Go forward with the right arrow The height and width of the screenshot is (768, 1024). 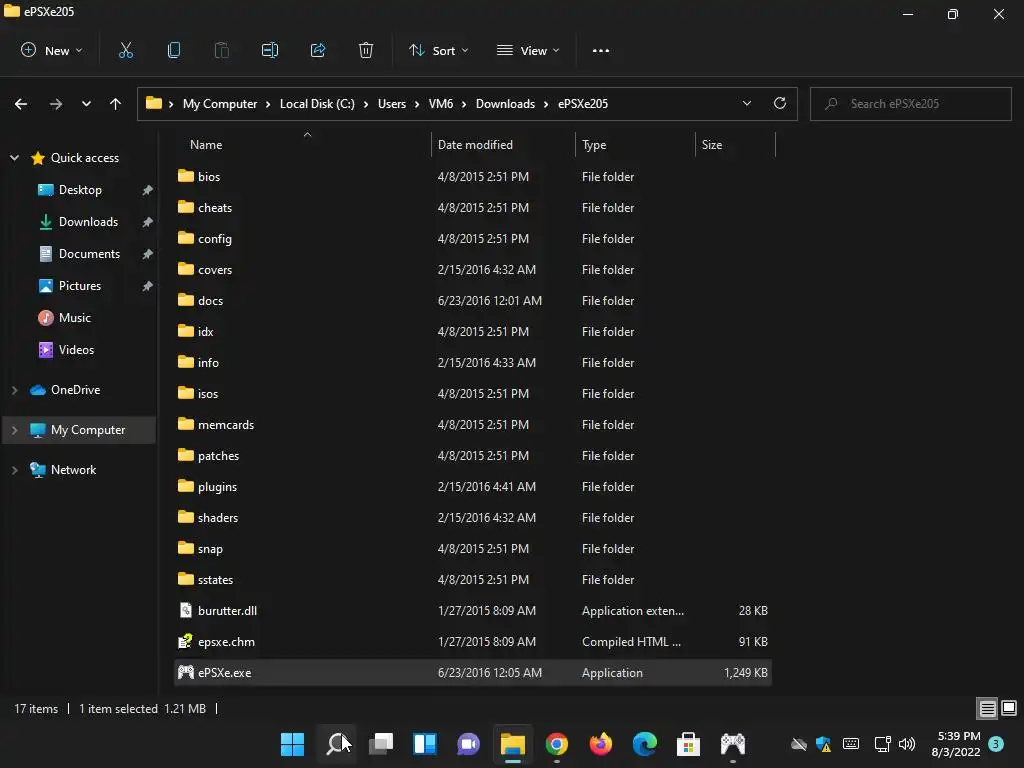pos(56,104)
